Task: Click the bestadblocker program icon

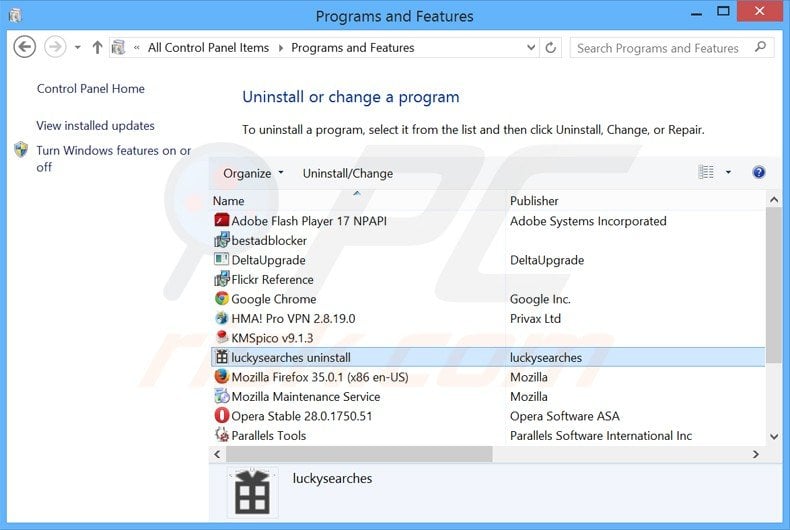Action: click(x=222, y=240)
